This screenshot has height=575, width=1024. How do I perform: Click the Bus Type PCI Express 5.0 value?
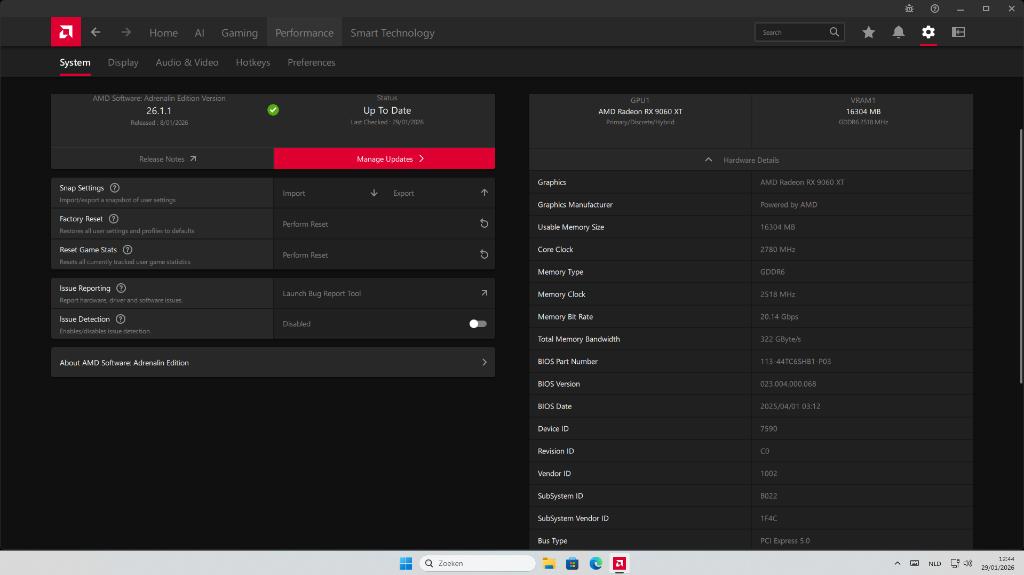[785, 541]
